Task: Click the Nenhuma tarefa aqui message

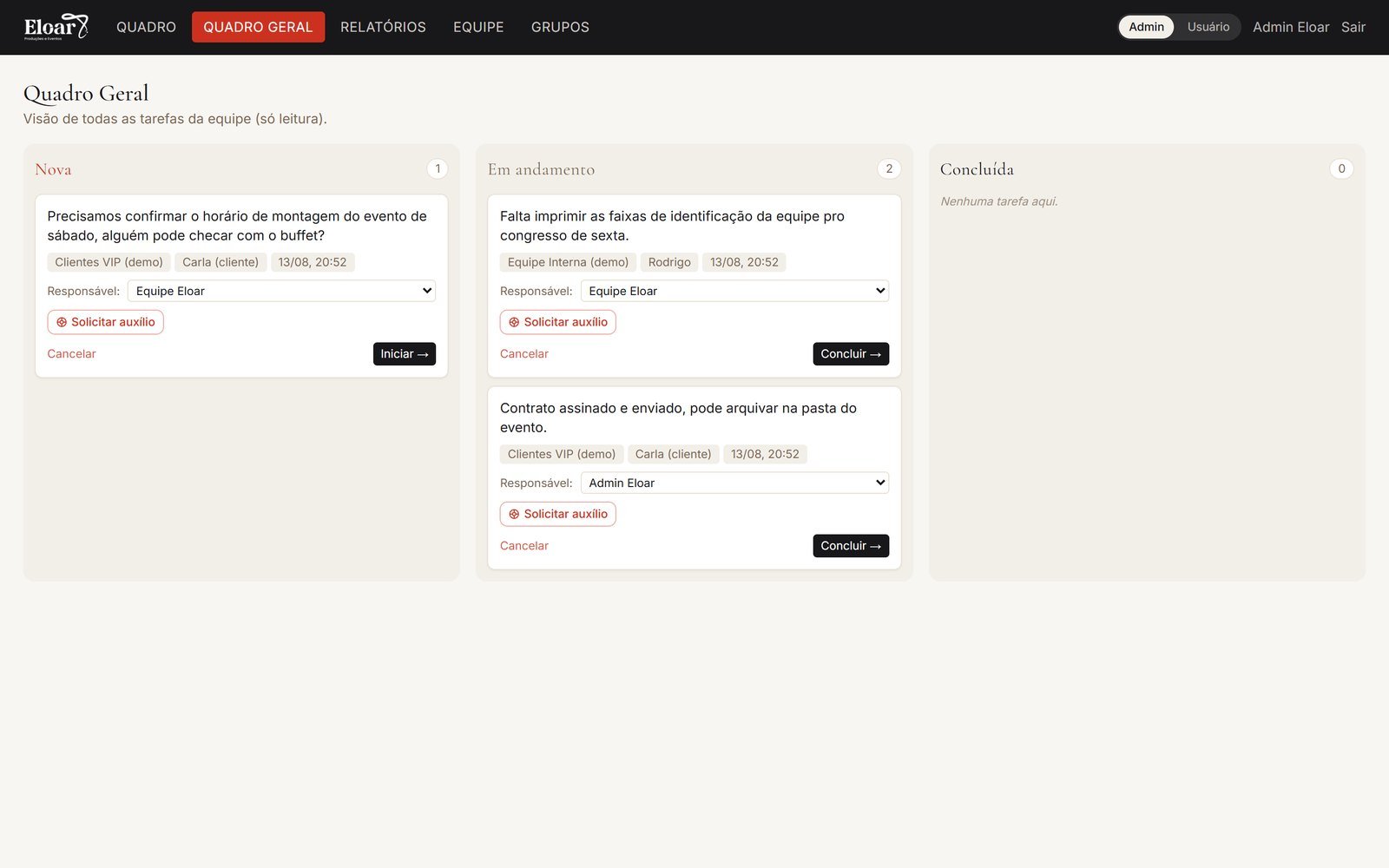Action: click(998, 201)
